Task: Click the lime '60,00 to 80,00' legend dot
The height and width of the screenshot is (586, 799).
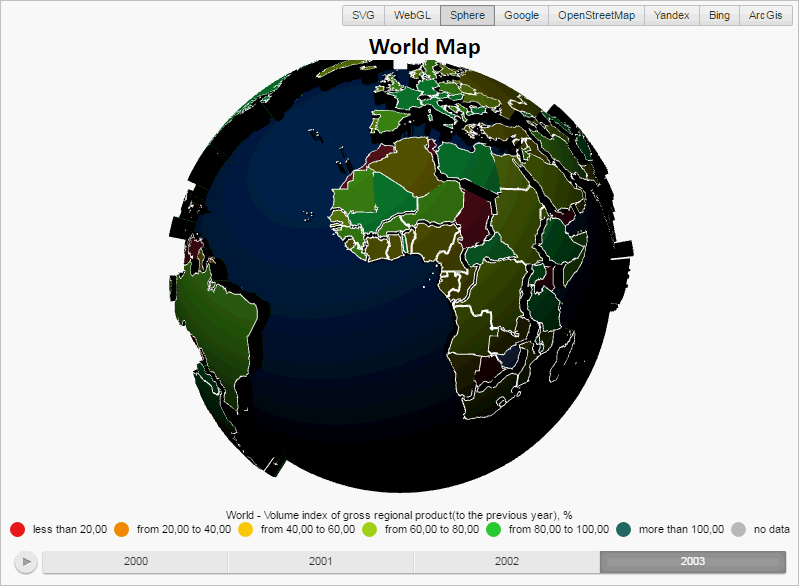Action: [x=369, y=529]
